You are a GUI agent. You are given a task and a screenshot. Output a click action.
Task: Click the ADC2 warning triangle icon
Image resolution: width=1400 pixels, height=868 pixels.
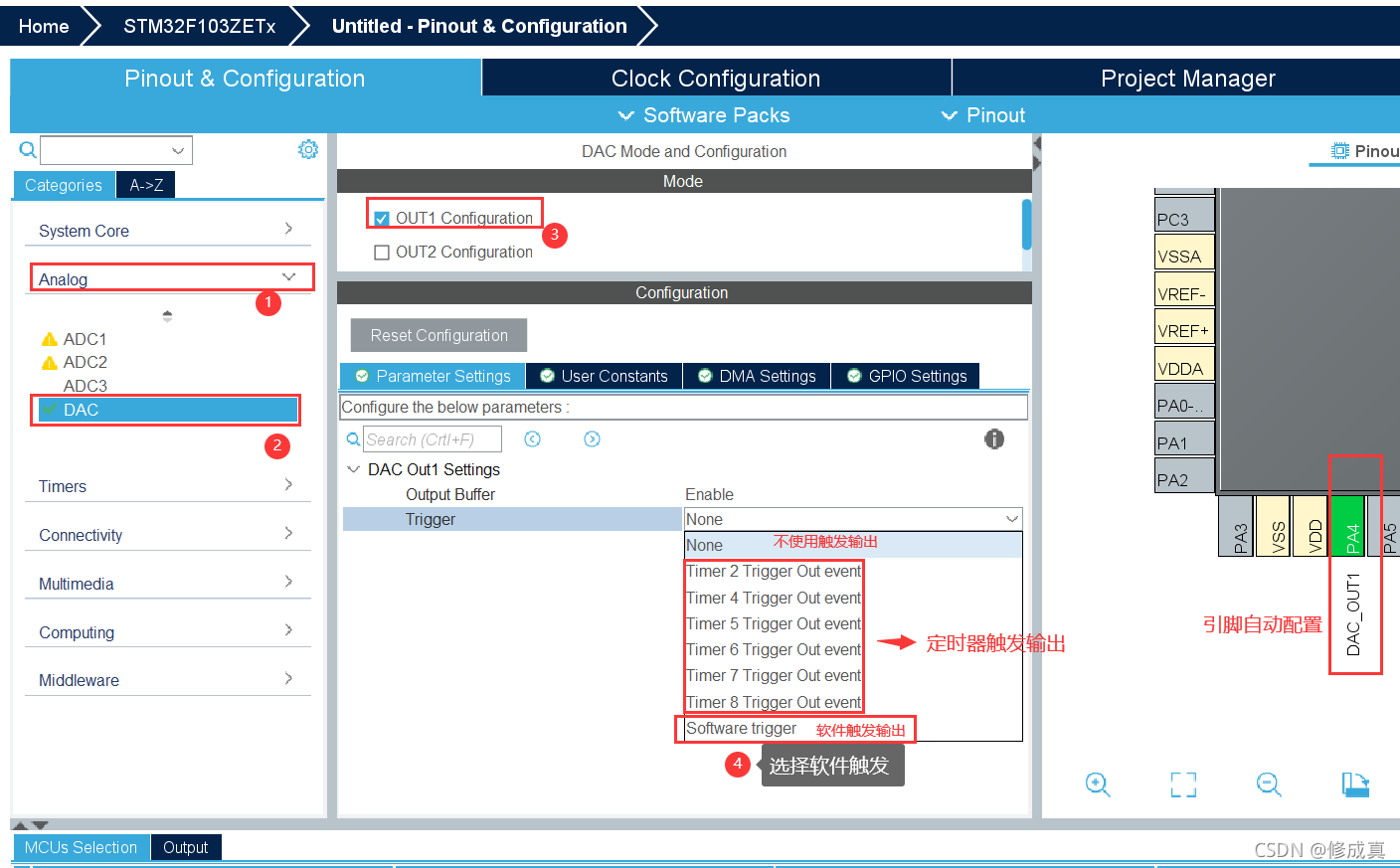click(49, 363)
